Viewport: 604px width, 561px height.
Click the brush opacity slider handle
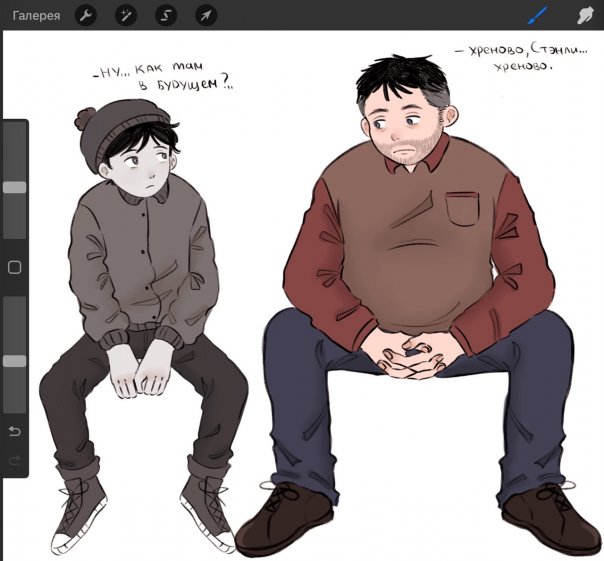(x=15, y=361)
